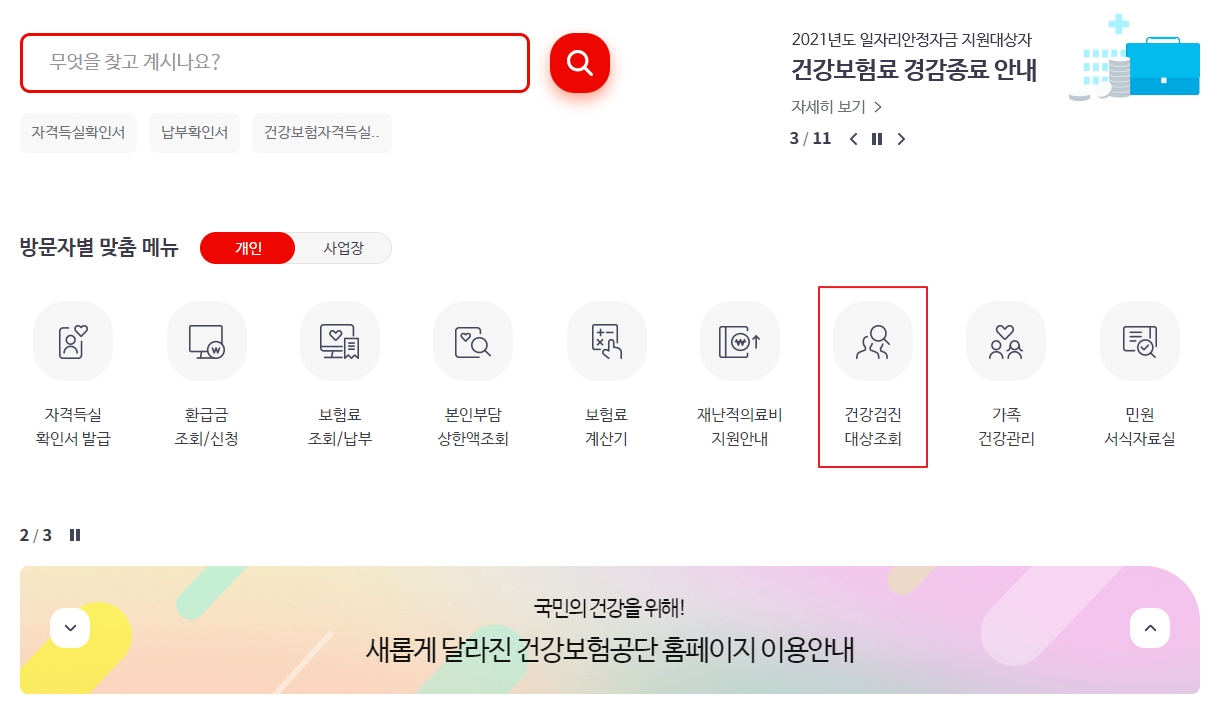This screenshot has width=1221, height=722.
Task: Open 민원 서식자료실 icon
Action: pyautogui.click(x=1140, y=341)
